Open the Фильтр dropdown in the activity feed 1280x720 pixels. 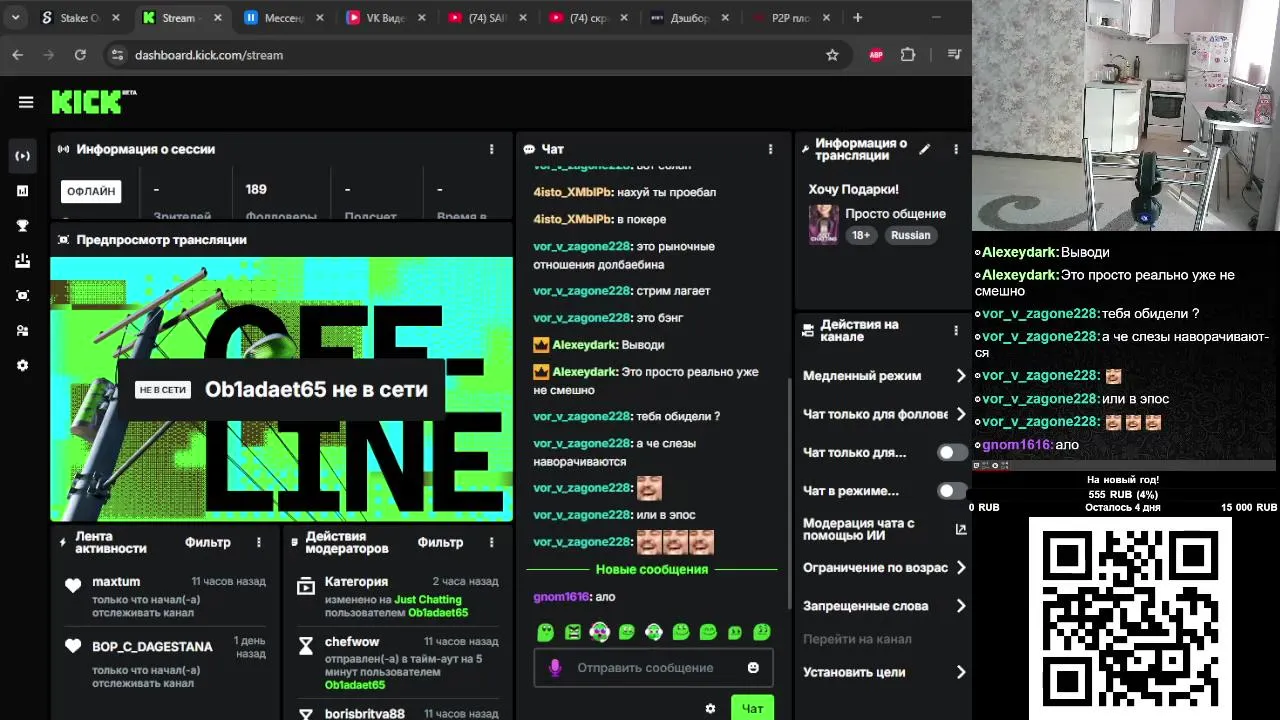click(x=207, y=542)
